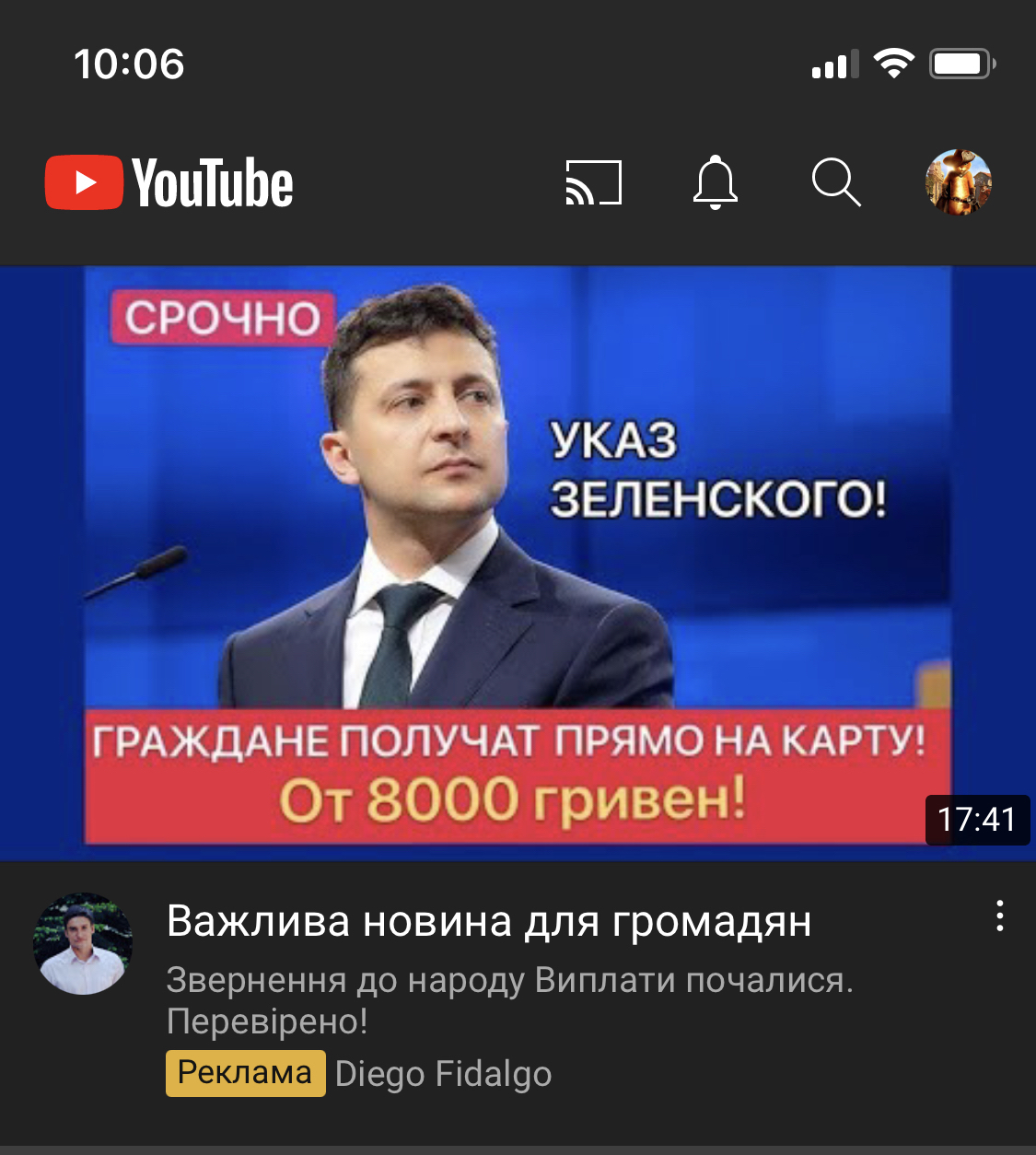Screen dimensions: 1036x1155
Task: Tap the 17:41 duration badge
Action: point(976,819)
